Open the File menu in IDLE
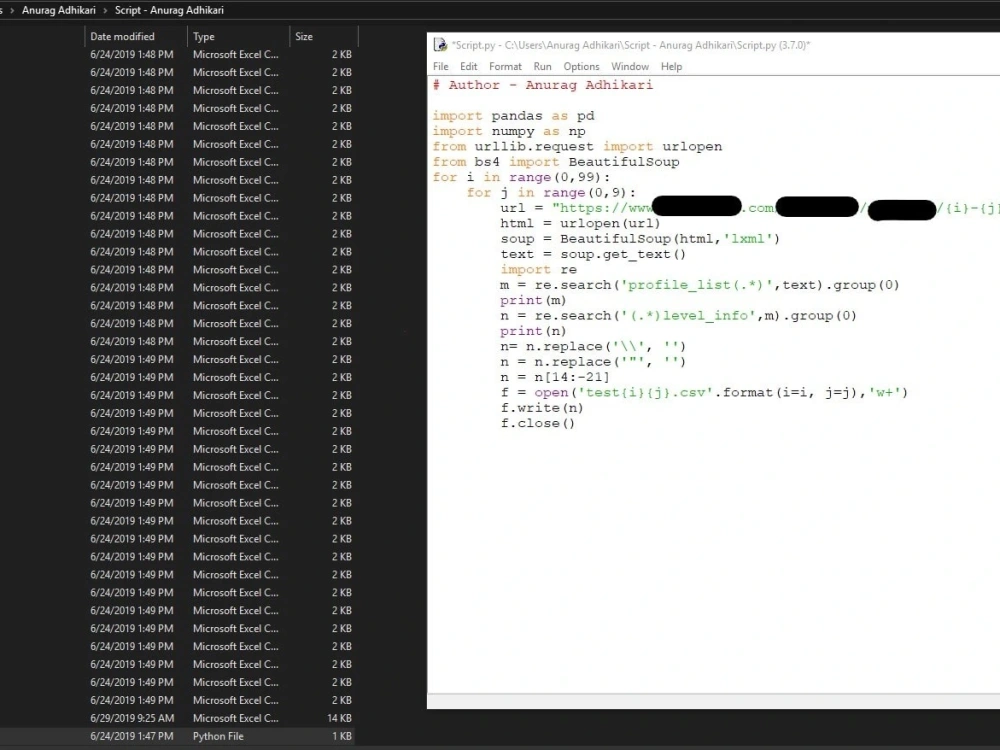Viewport: 1000px width, 750px height. (x=441, y=66)
